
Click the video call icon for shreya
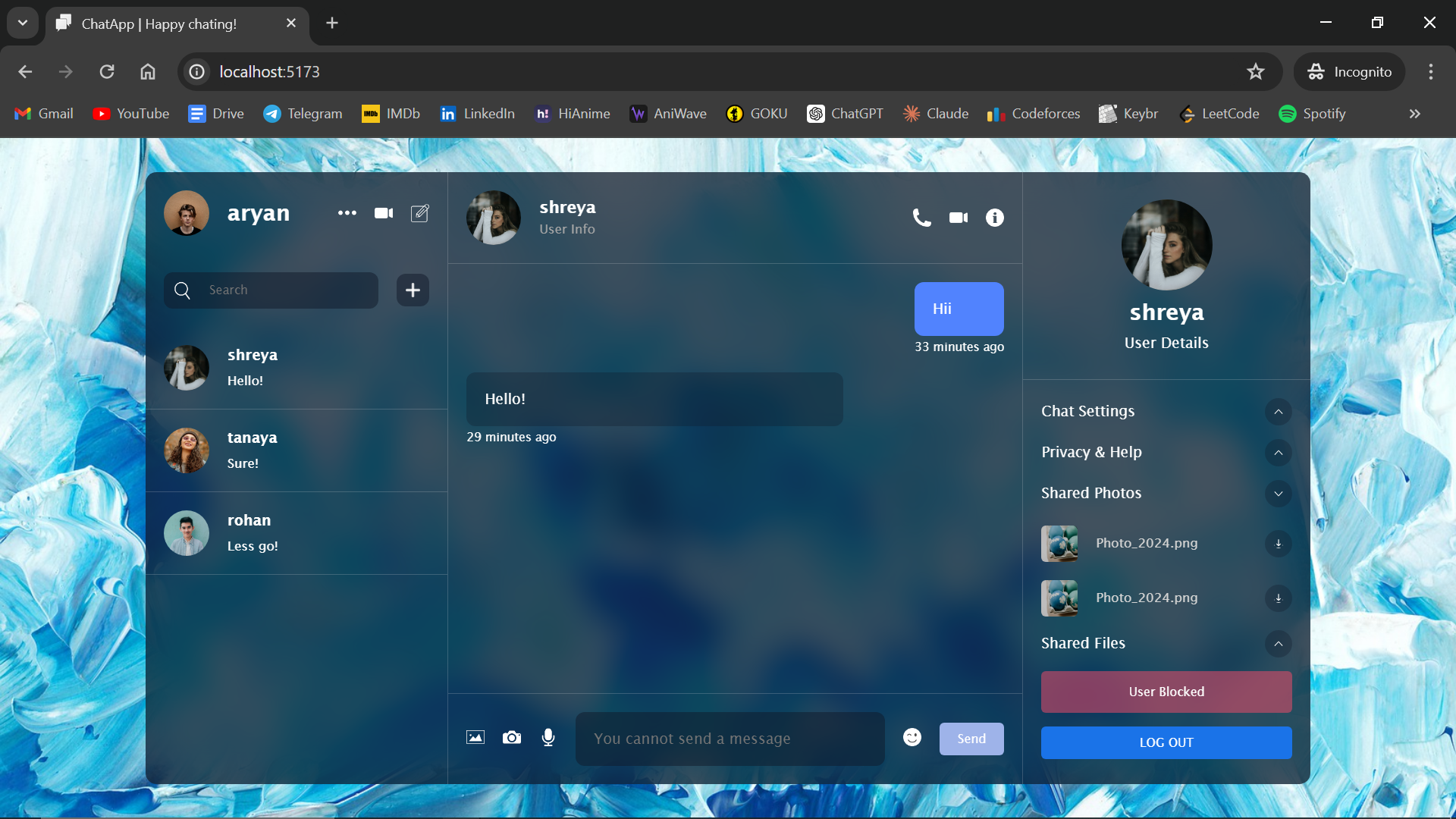coord(958,217)
